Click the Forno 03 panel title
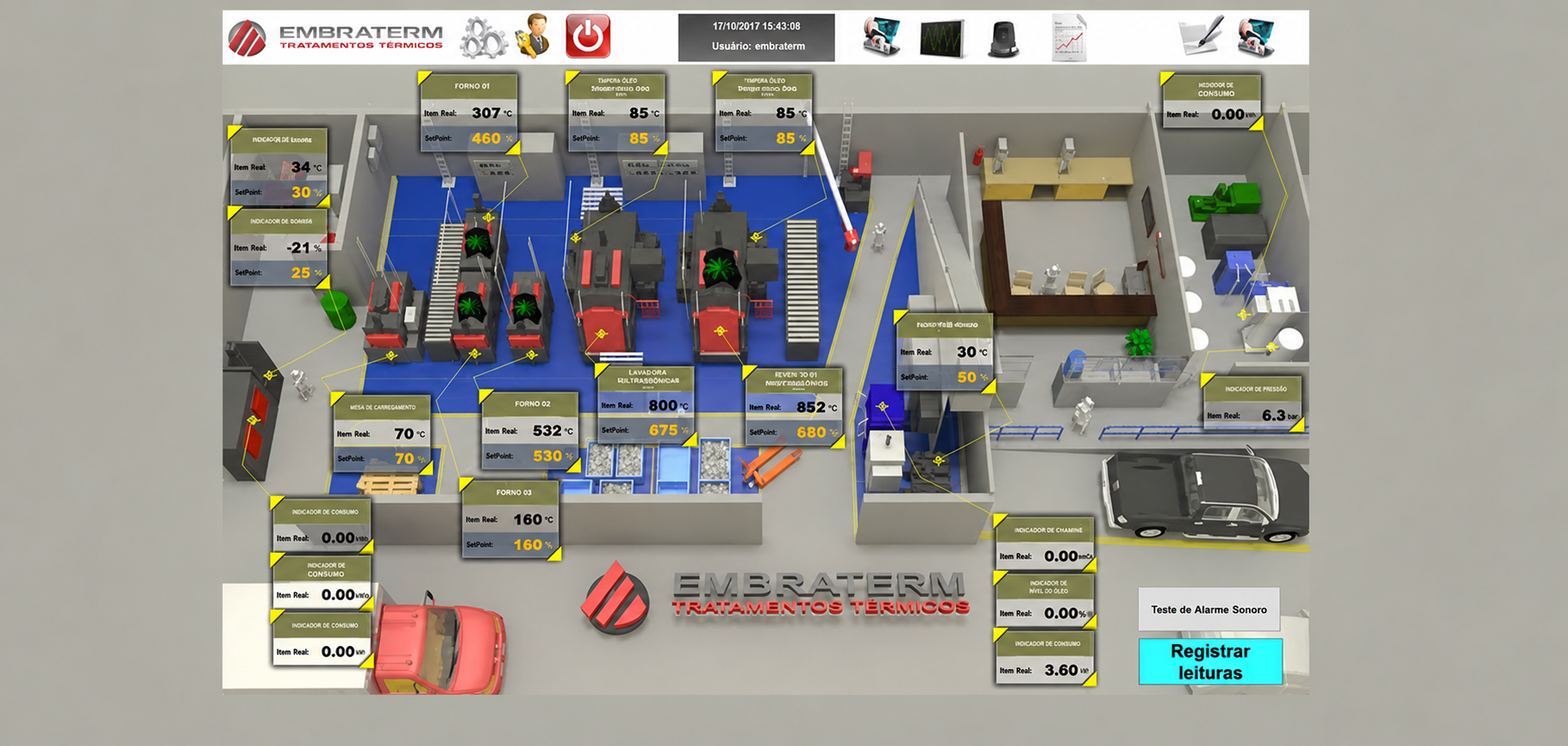The height and width of the screenshot is (746, 1568). tap(514, 492)
